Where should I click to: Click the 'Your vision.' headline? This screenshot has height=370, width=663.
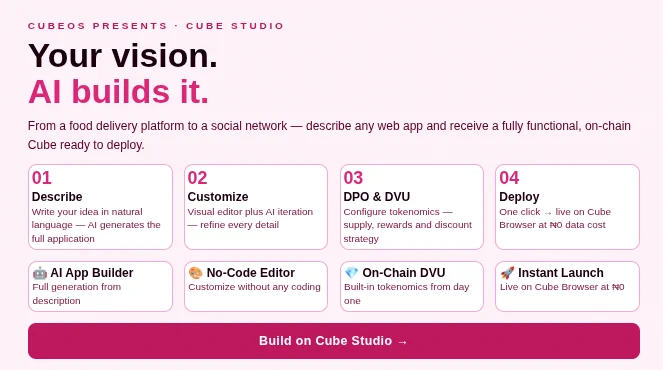click(x=123, y=55)
